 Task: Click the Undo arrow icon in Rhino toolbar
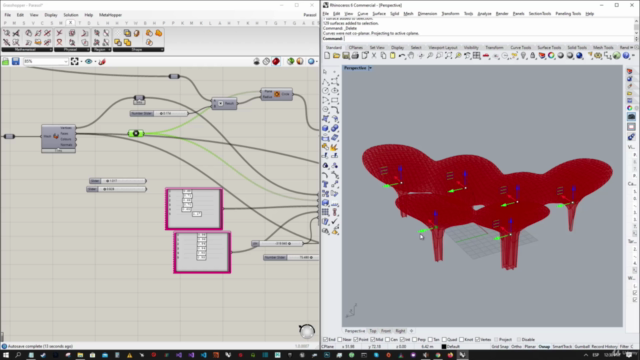402,56
